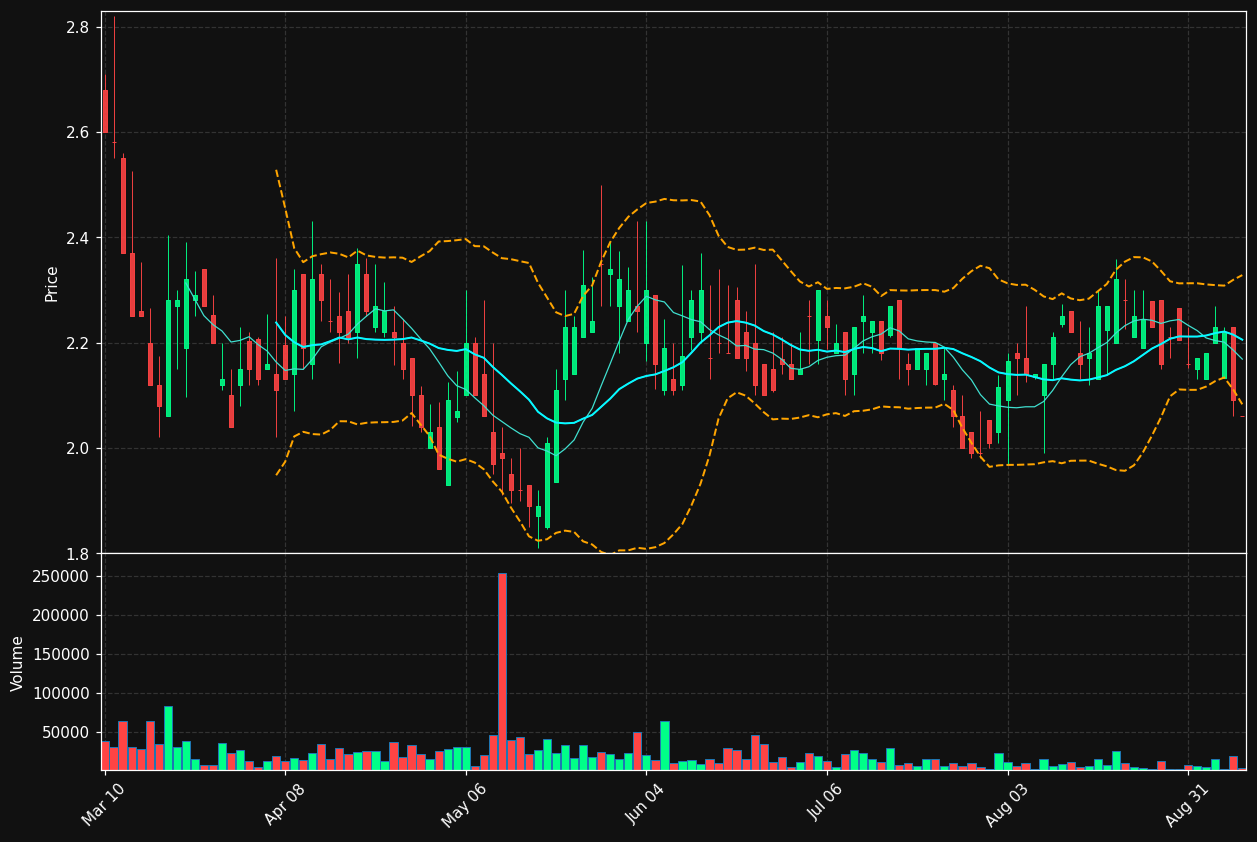Click the Jul 06 date label

tap(827, 804)
